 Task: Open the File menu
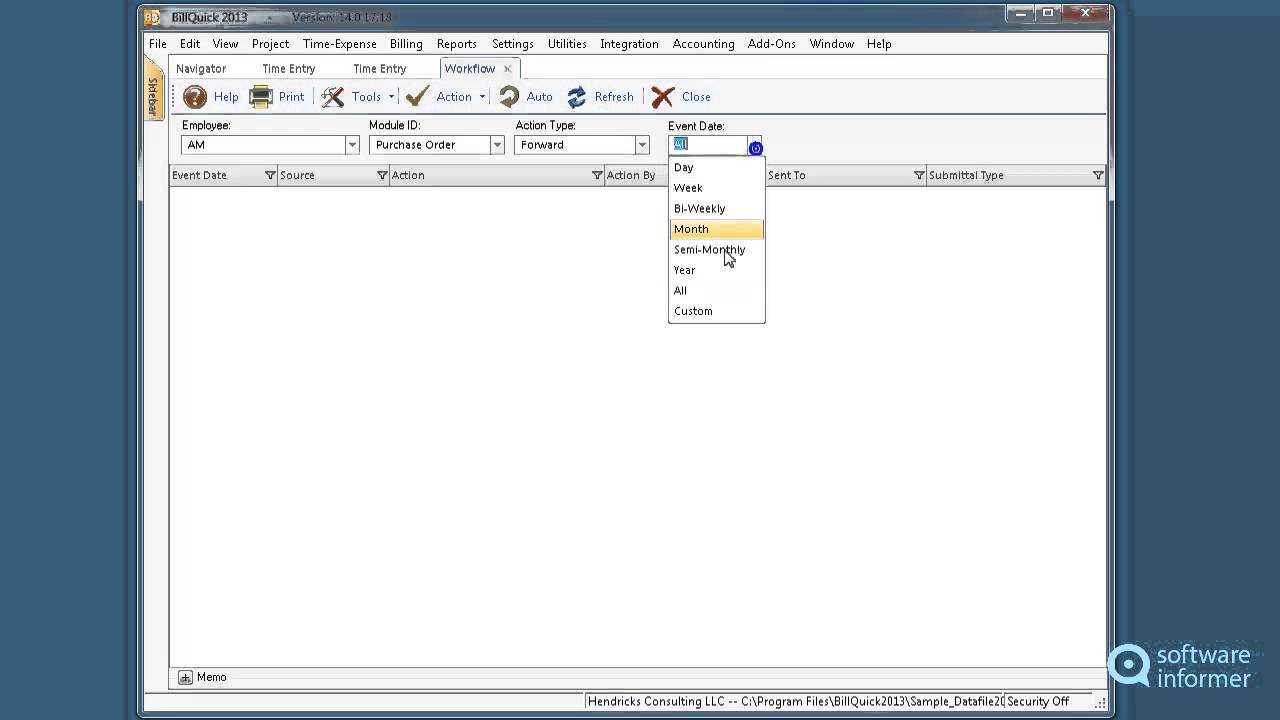pos(158,44)
